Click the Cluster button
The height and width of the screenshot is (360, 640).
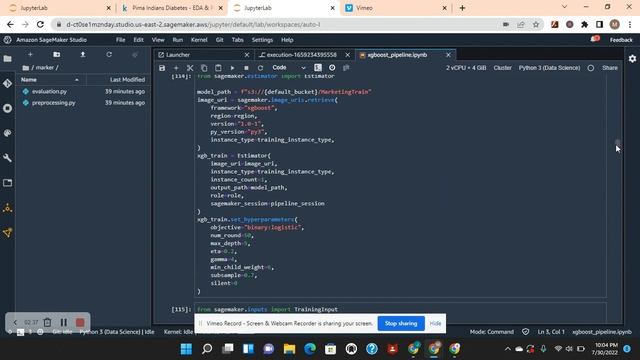(x=502, y=68)
